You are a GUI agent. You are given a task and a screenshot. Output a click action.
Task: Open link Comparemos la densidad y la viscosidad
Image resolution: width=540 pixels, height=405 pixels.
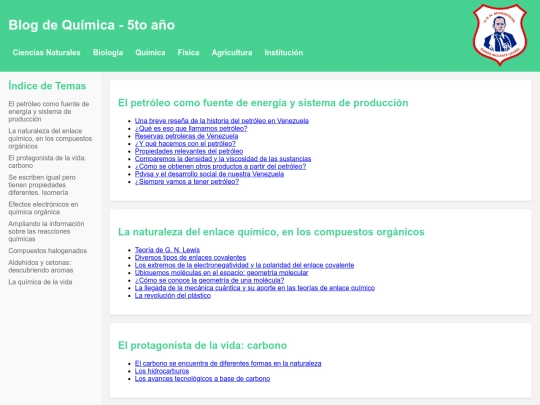coord(223,159)
